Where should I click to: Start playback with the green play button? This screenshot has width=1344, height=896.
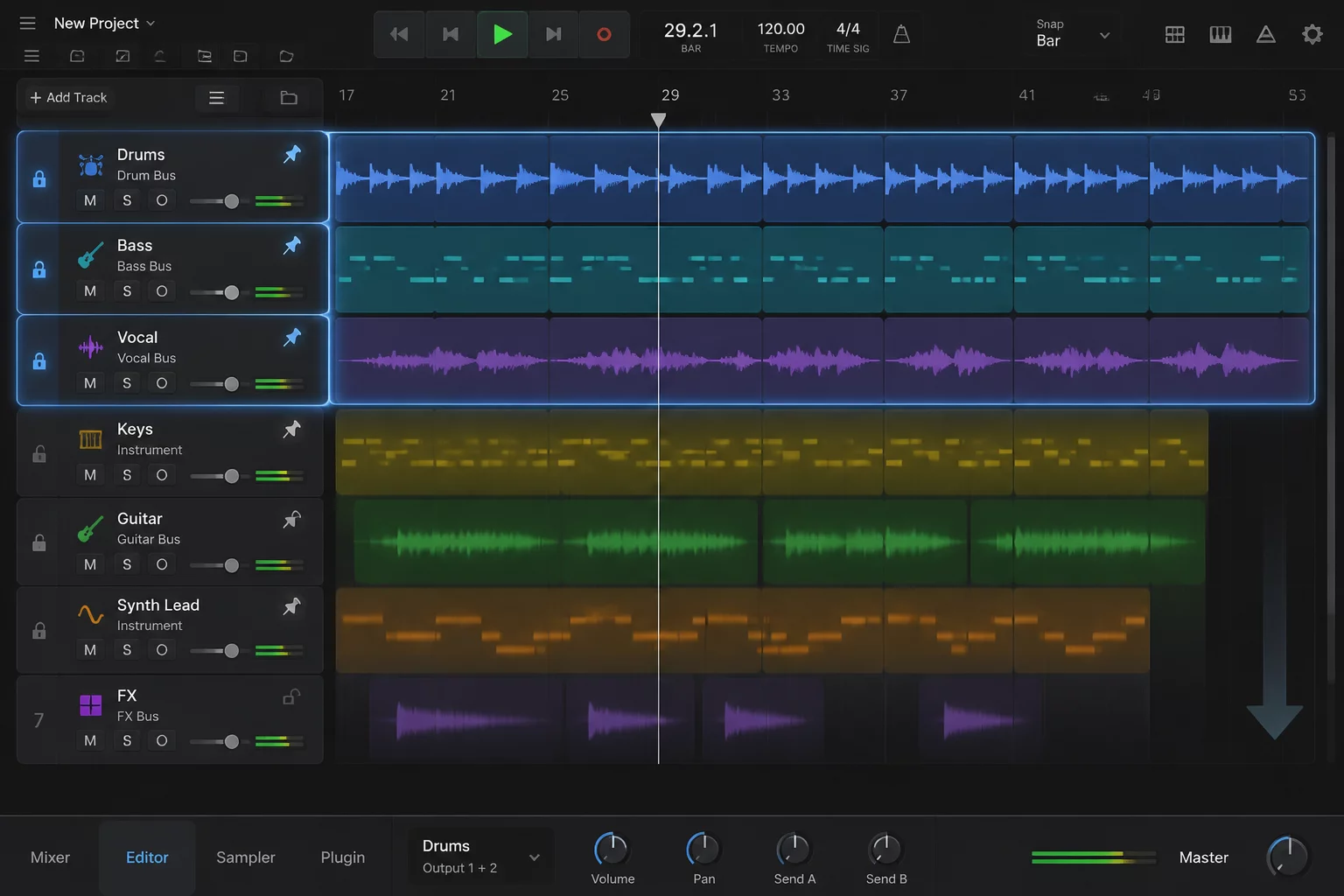[502, 34]
